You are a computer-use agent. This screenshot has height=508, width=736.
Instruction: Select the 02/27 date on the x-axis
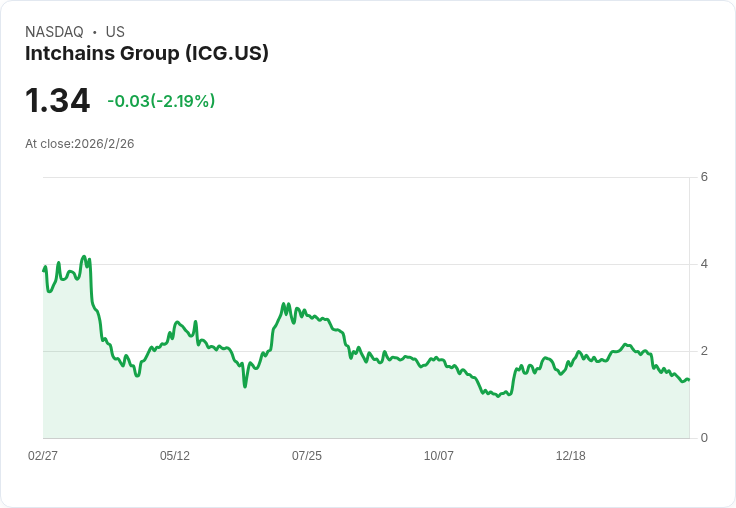tap(43, 456)
